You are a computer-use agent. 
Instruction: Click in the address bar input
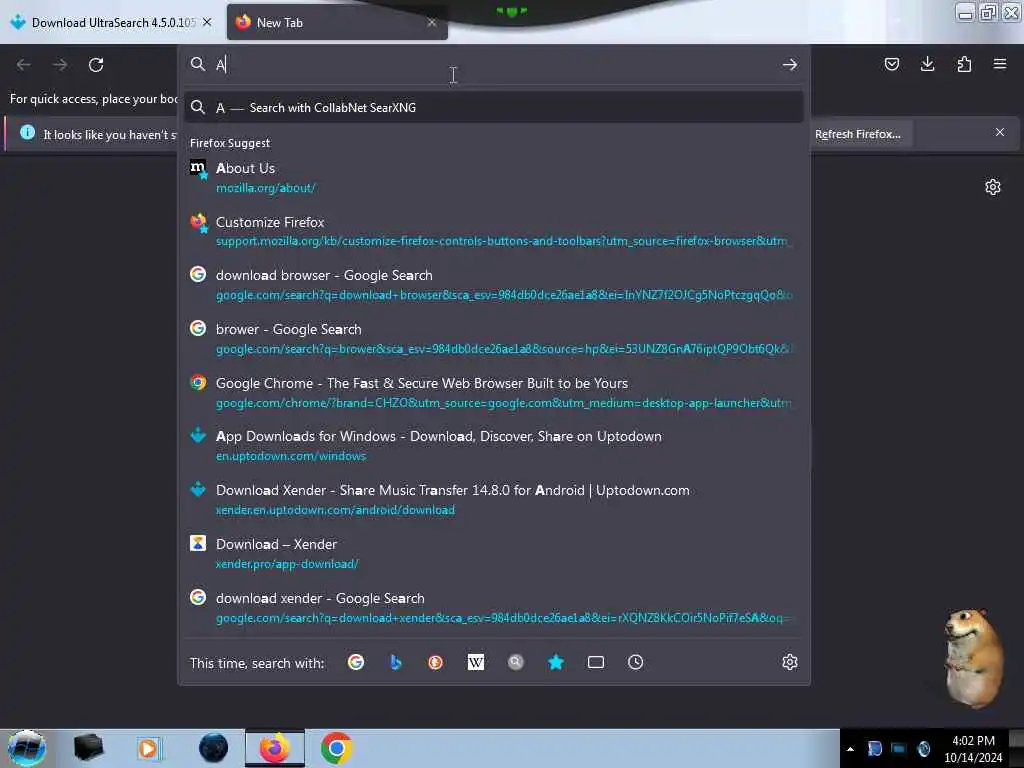tap(496, 64)
